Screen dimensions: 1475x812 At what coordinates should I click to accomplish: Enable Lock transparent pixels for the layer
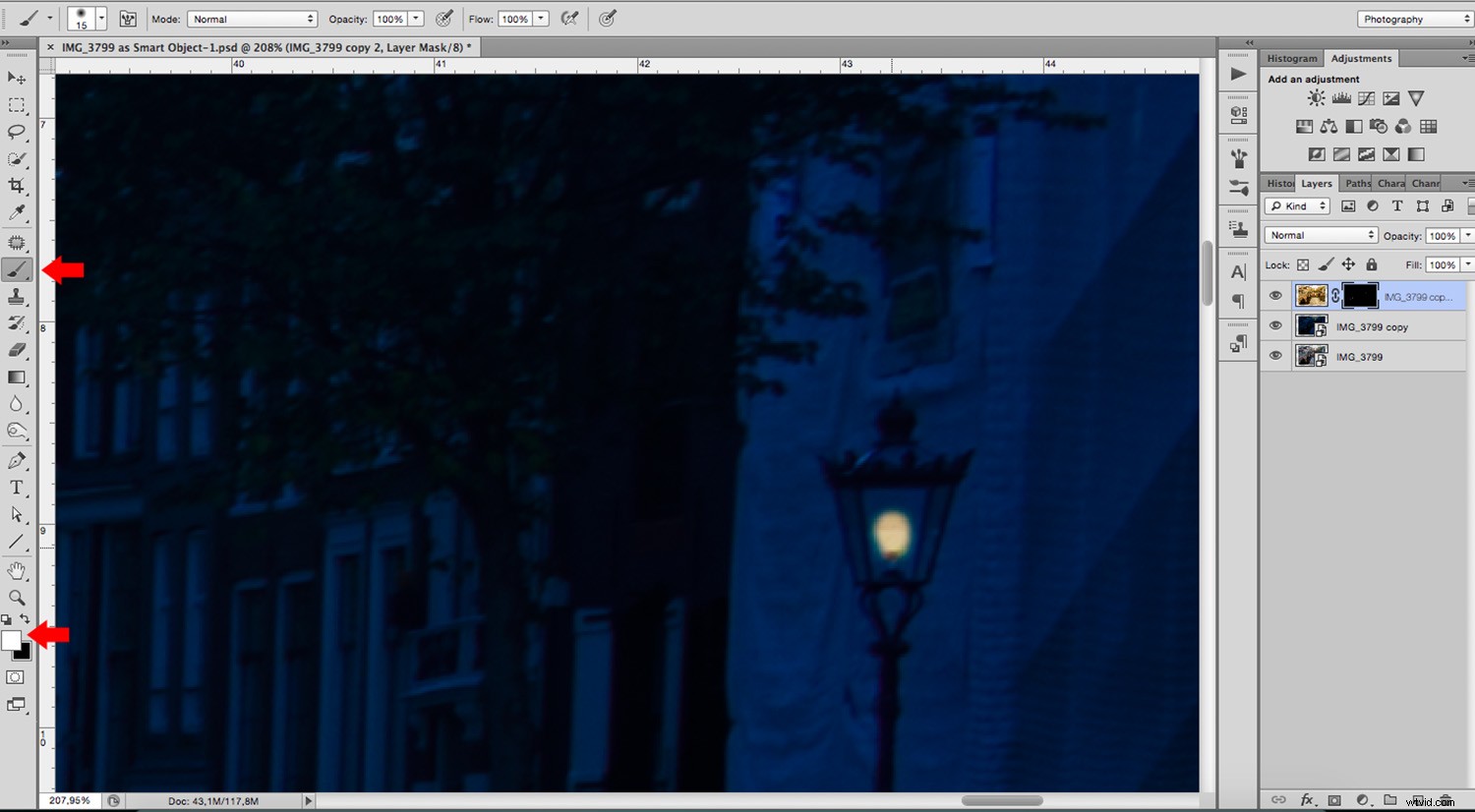[x=1303, y=264]
